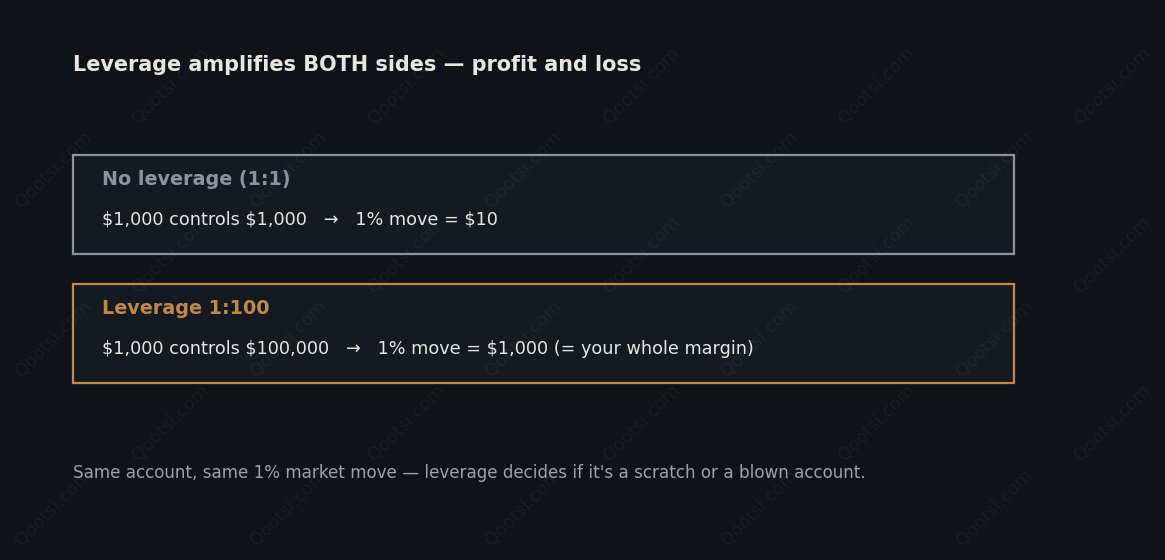Viewport: 1165px width, 560px height.
Task: Click the arrow in the No leverage box
Action: point(331,220)
